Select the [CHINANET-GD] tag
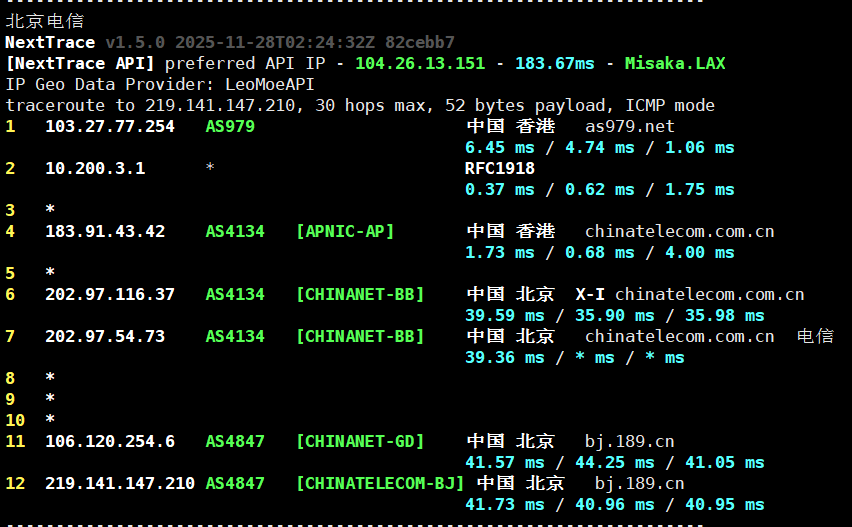Screen dimensions: 852x527 360,441
